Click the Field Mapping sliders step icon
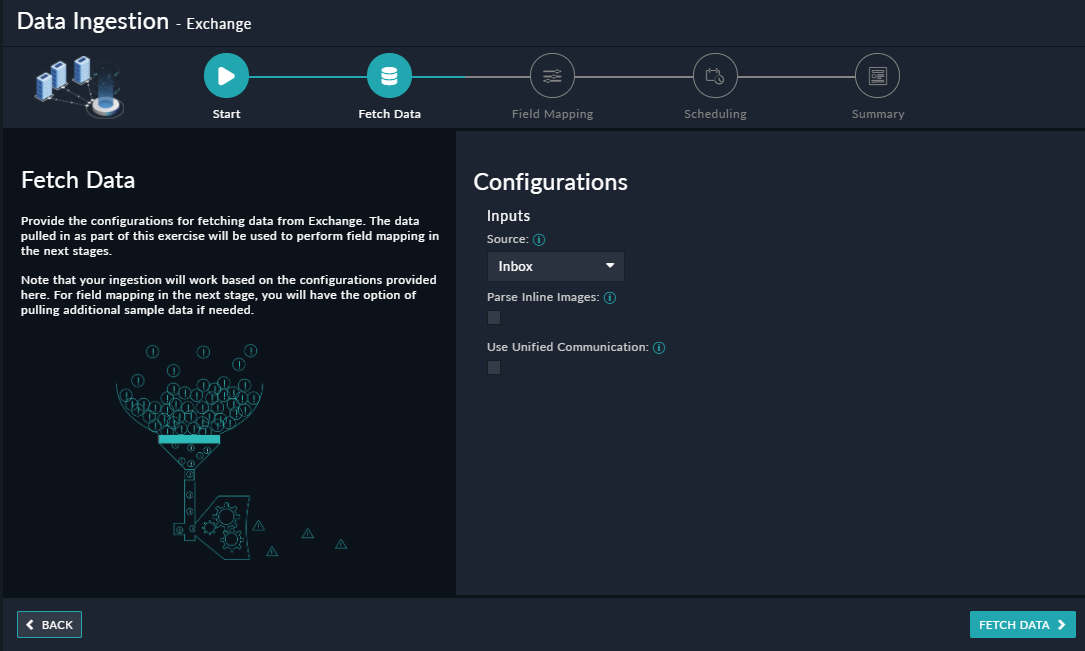This screenshot has width=1085, height=651. [x=552, y=76]
